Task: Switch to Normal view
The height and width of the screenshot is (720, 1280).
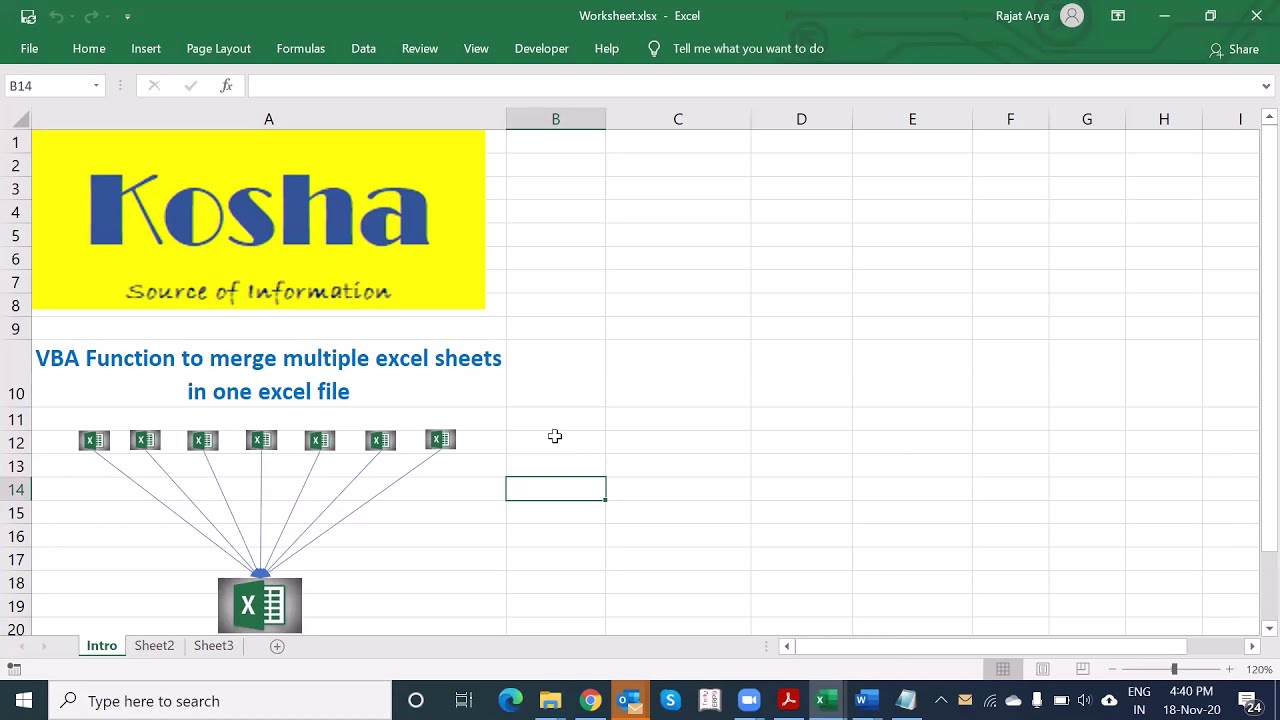Action: [1003, 669]
